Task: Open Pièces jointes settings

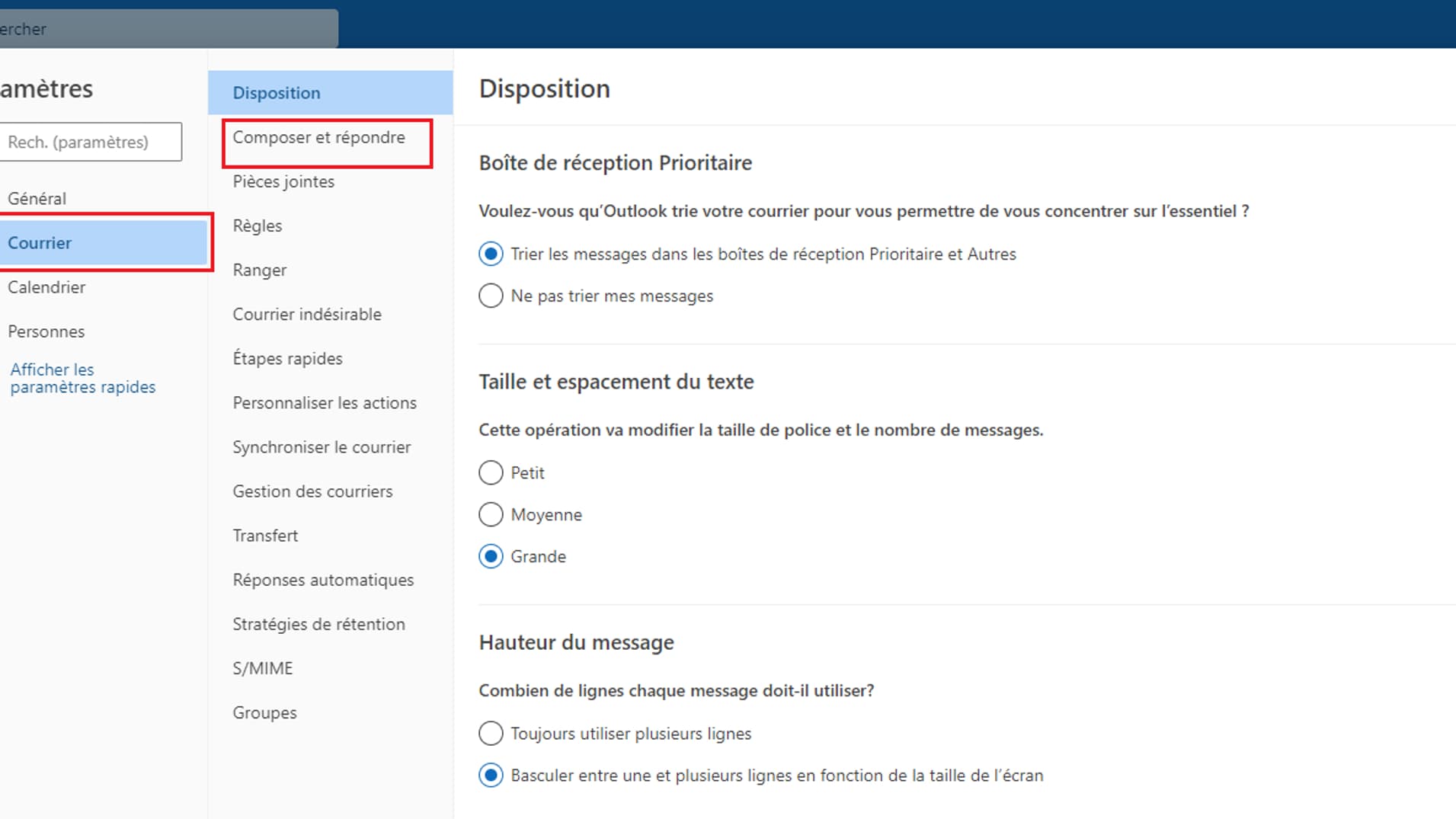Action: [283, 182]
